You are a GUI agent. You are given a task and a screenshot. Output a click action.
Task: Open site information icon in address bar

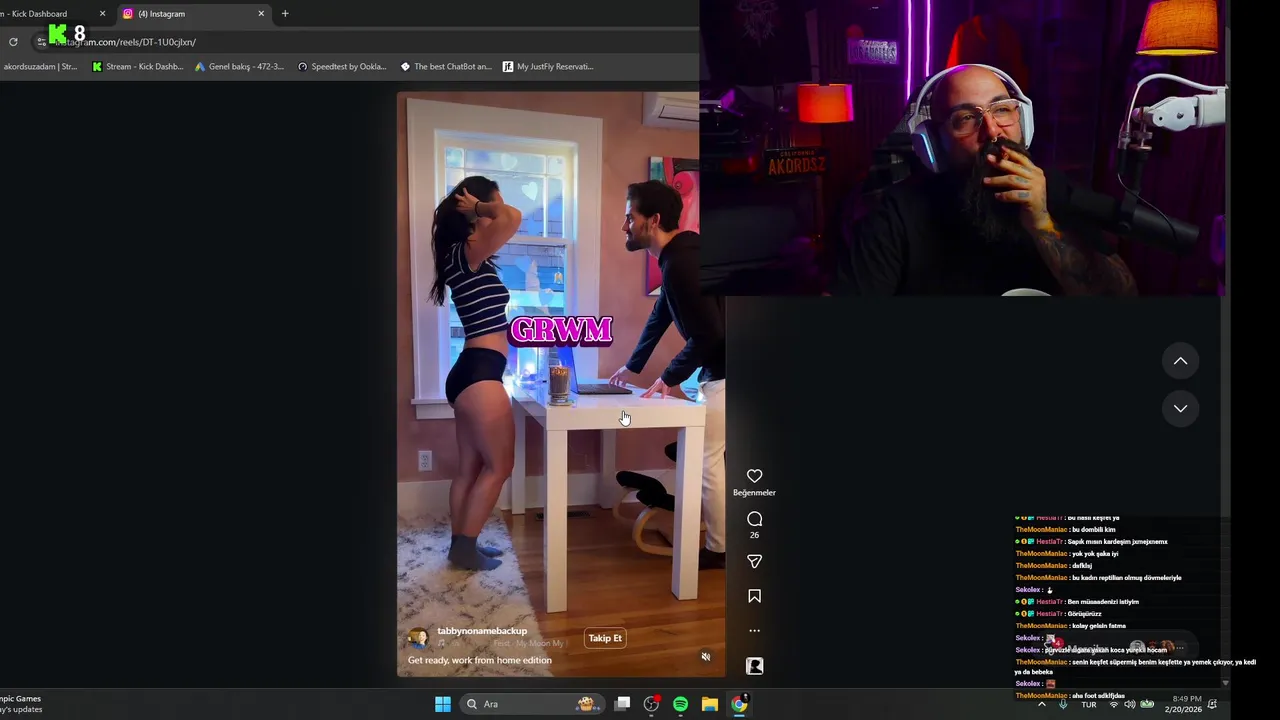click(41, 42)
